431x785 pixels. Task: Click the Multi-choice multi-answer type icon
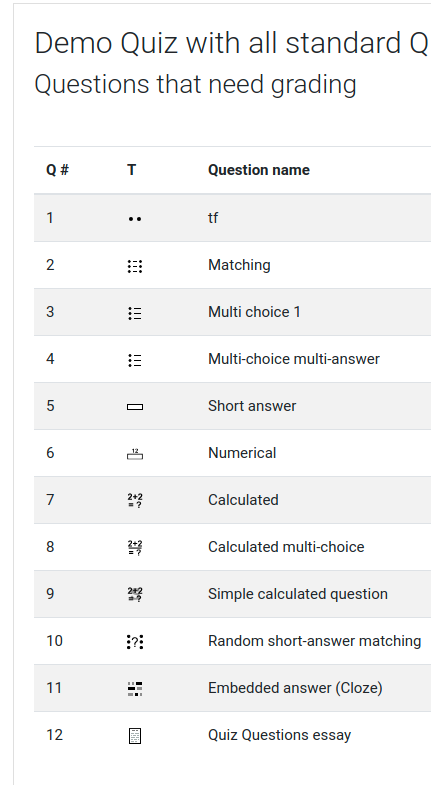(135, 360)
